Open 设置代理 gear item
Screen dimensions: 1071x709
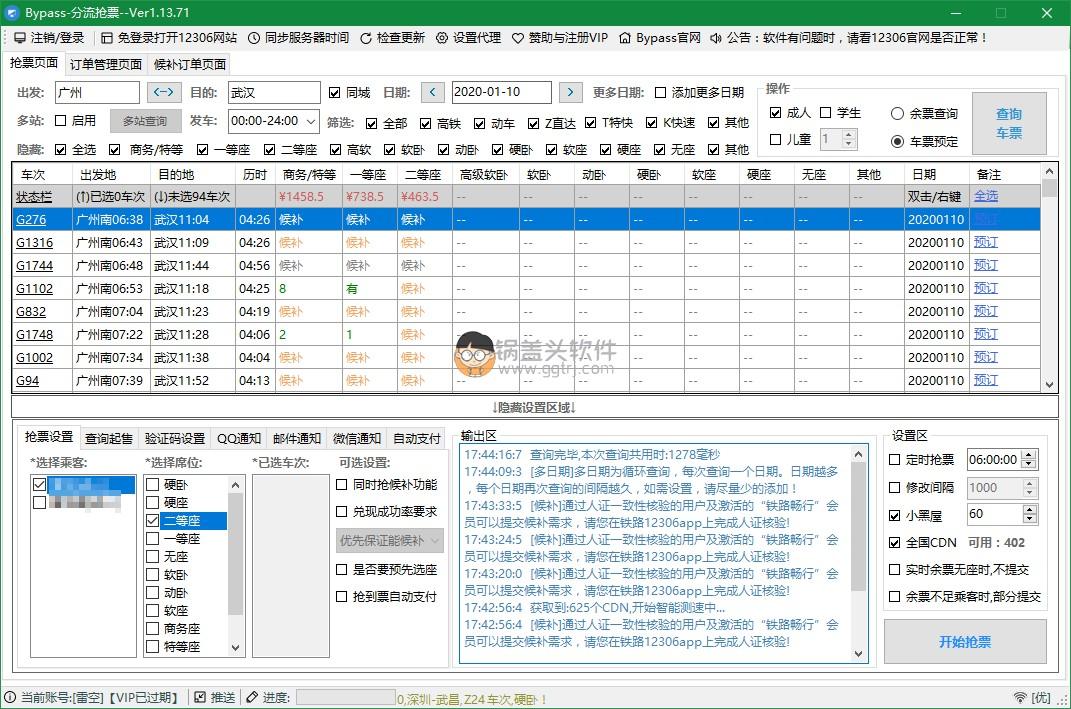click(469, 38)
